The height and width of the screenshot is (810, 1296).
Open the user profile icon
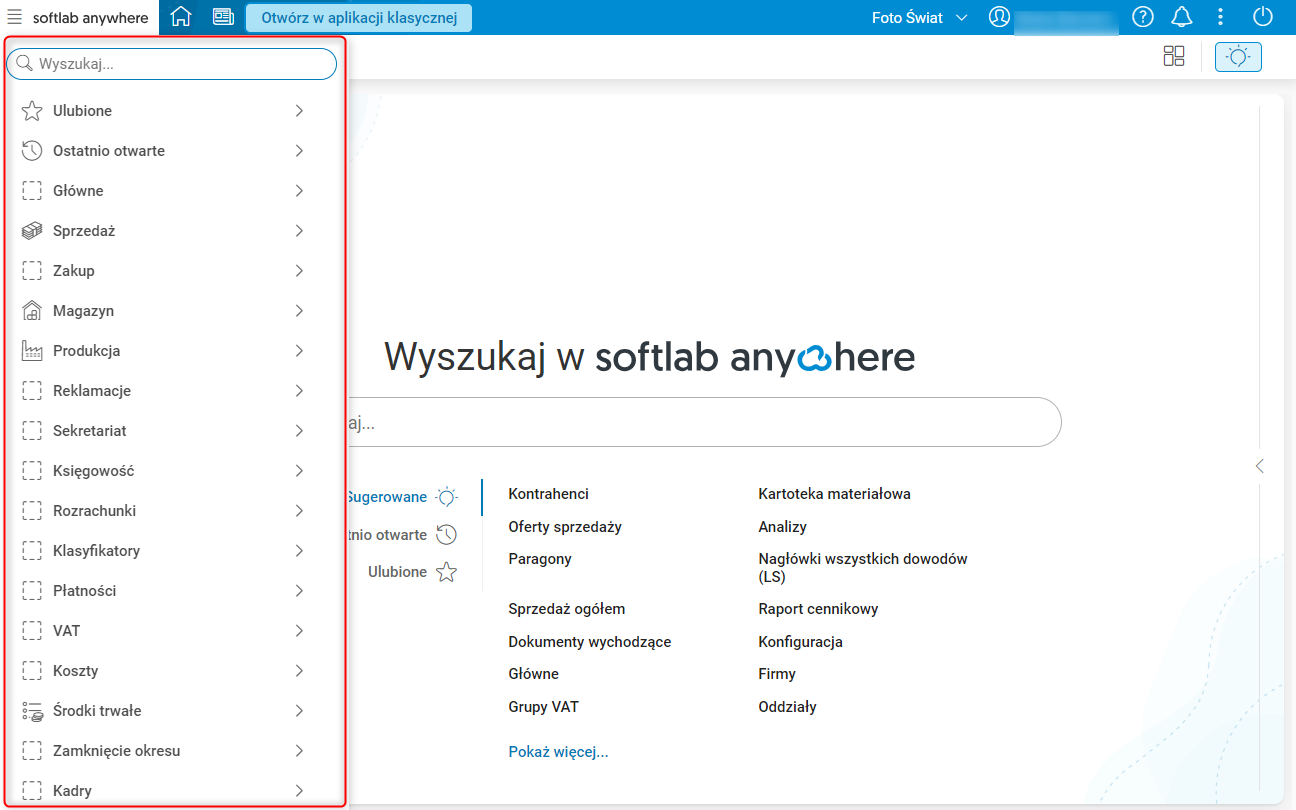pyautogui.click(x=999, y=17)
